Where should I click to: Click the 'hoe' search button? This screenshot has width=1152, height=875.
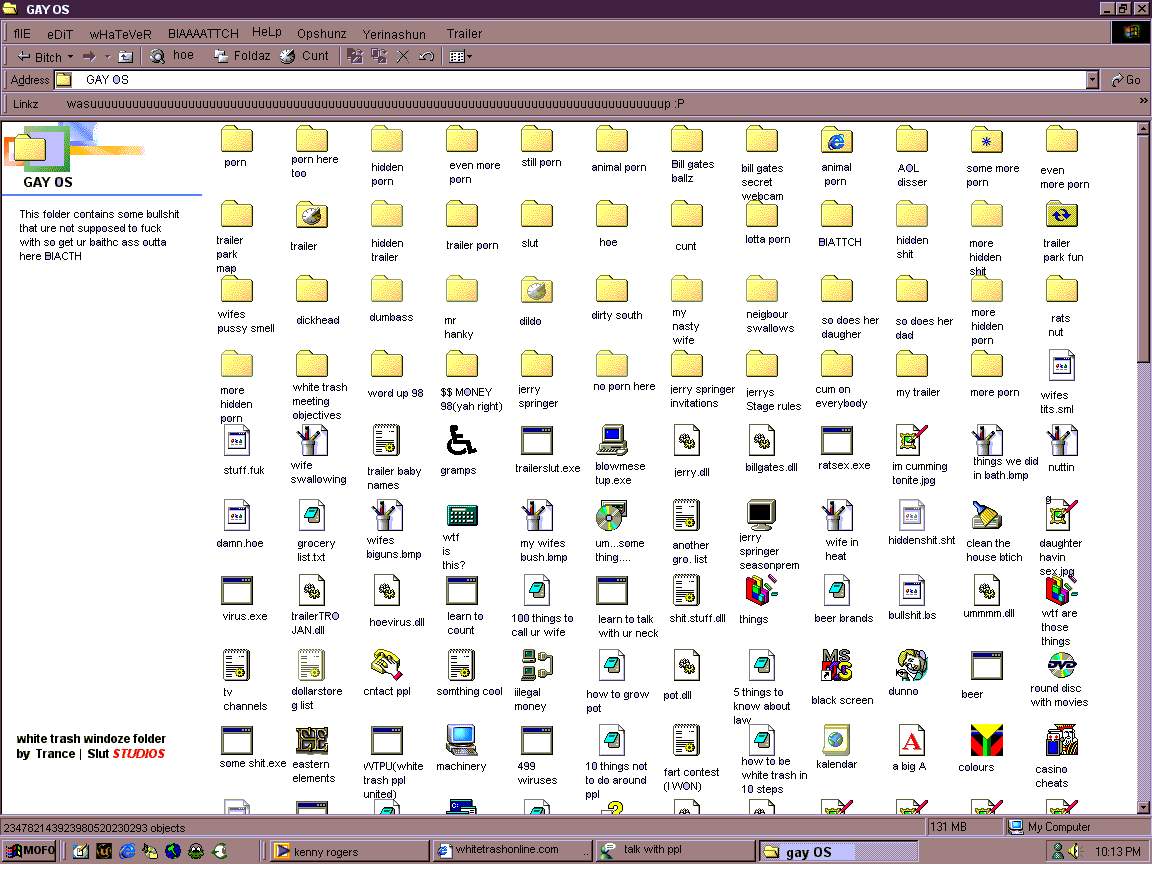click(172, 56)
